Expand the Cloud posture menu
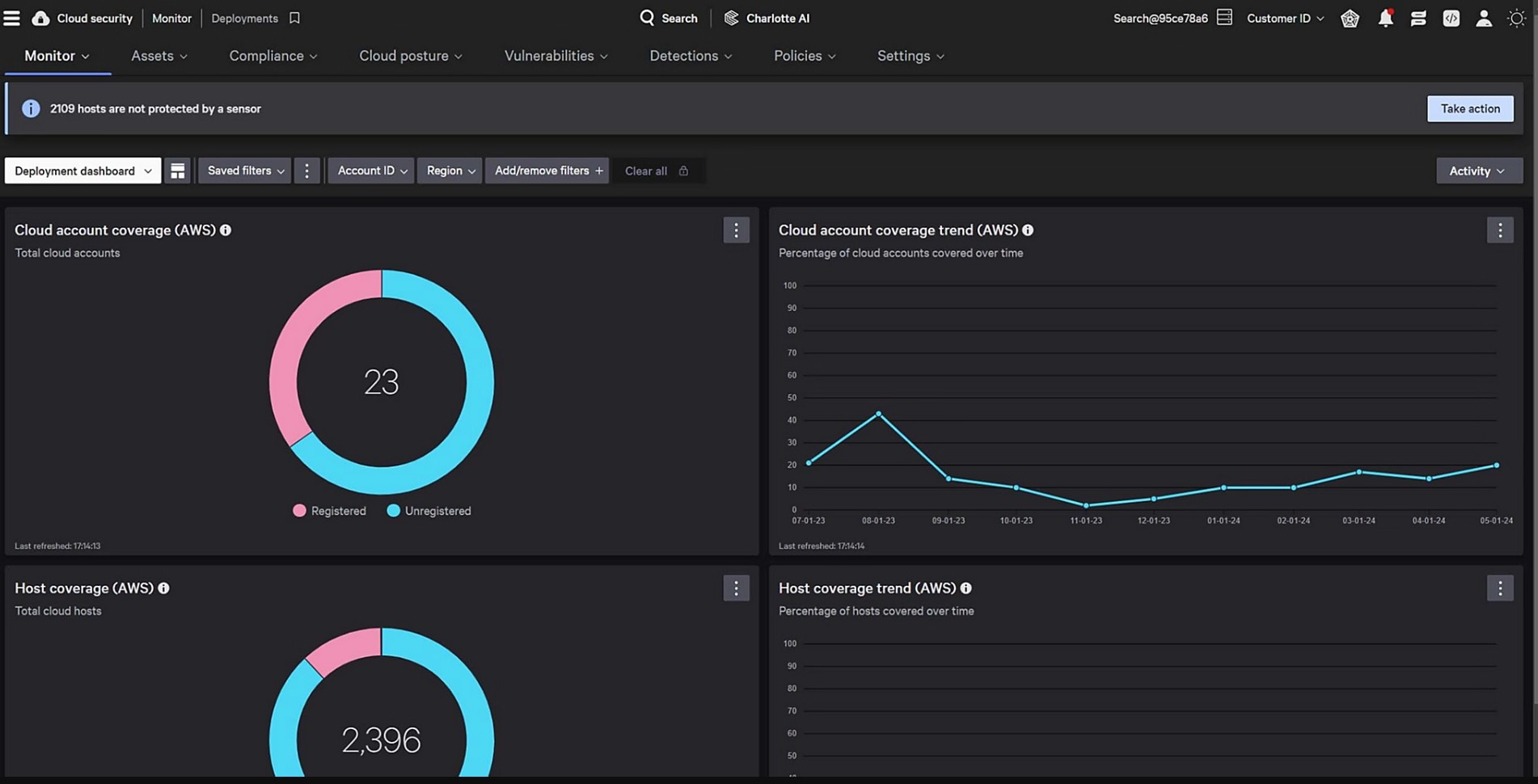This screenshot has width=1538, height=784. 411,56
